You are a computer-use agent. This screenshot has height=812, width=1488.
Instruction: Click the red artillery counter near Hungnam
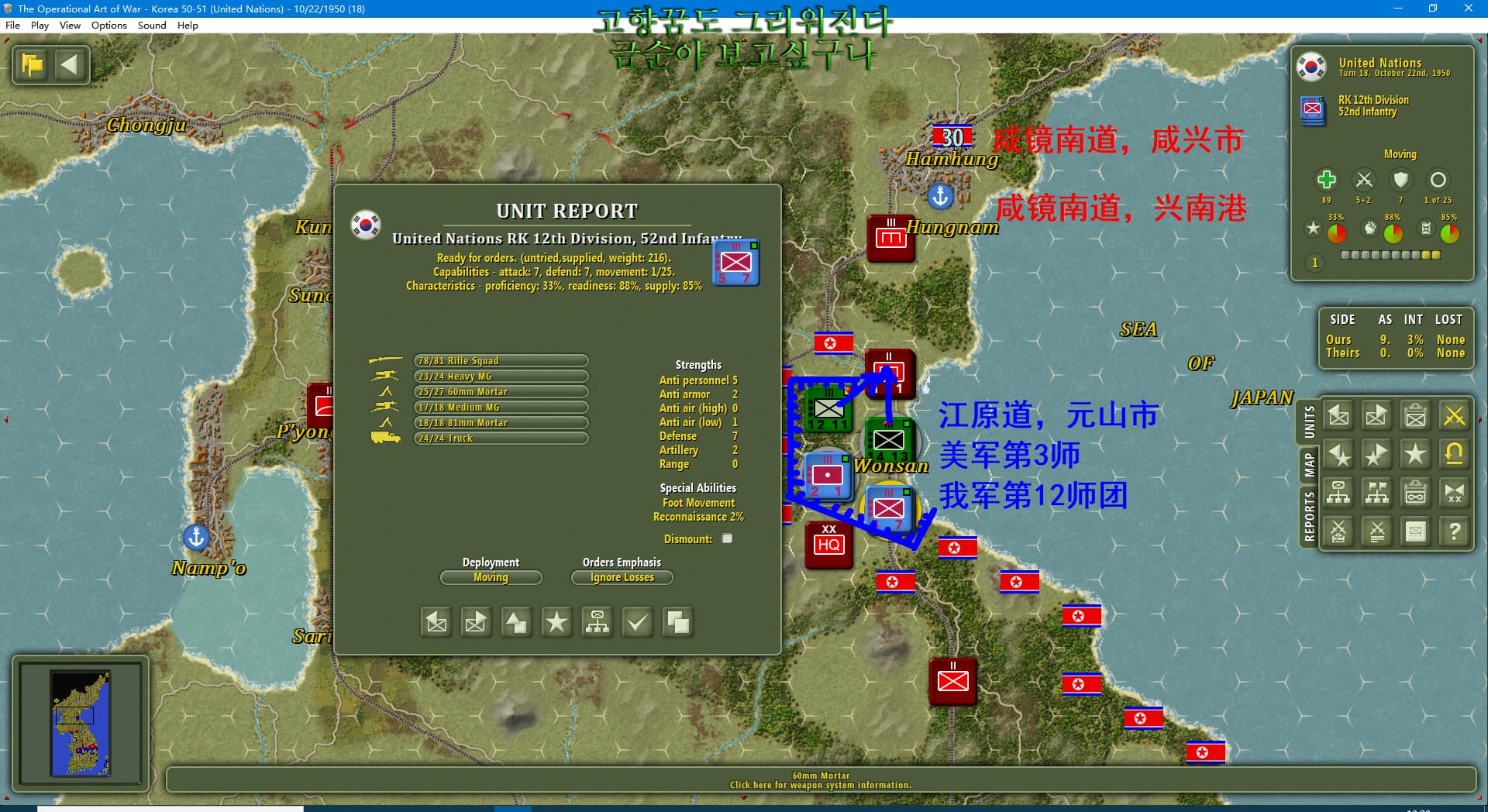890,238
